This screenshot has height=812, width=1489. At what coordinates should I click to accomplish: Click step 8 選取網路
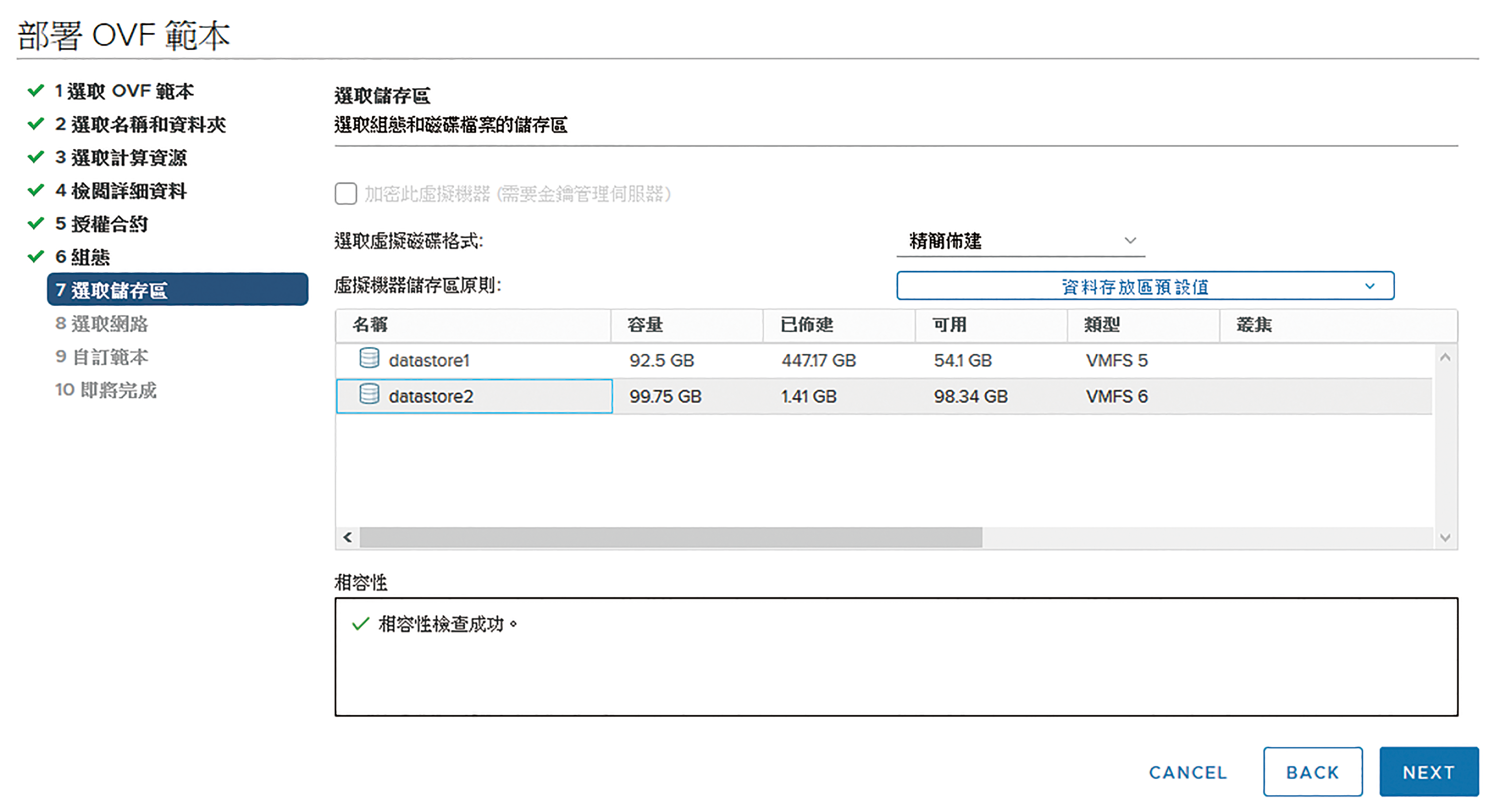tap(102, 323)
